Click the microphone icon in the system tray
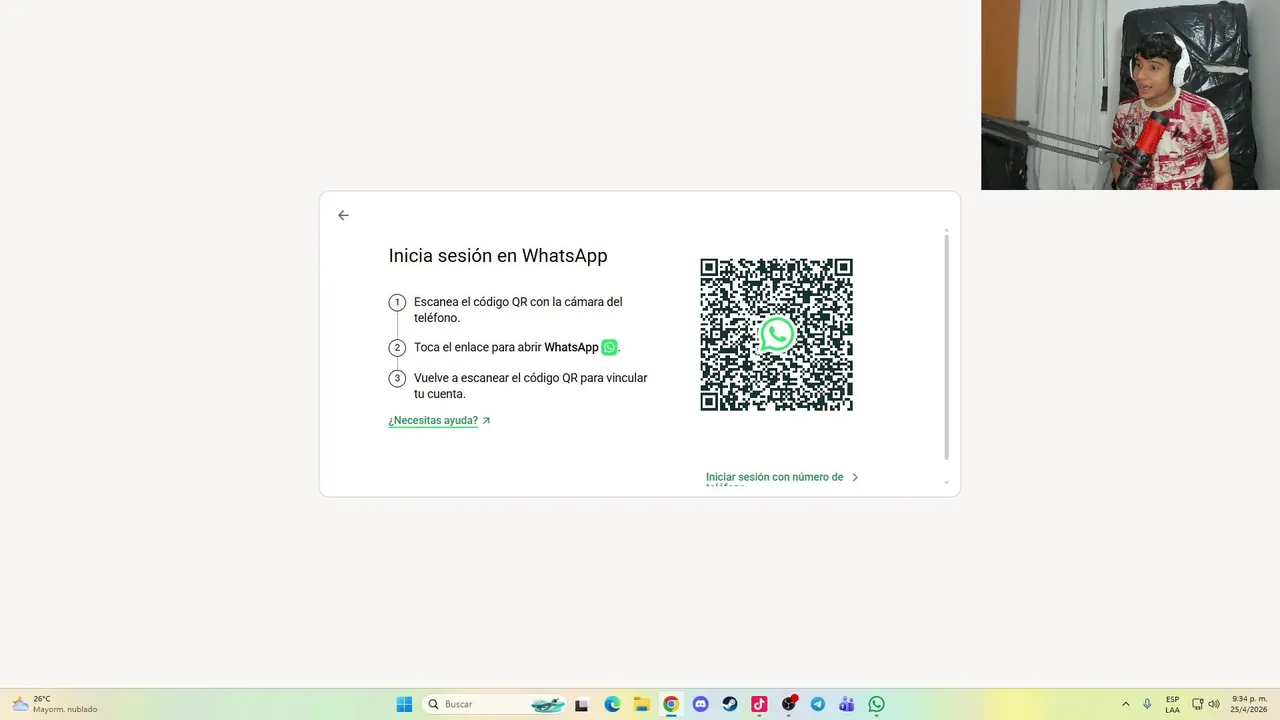This screenshot has width=1280, height=720. click(1147, 704)
